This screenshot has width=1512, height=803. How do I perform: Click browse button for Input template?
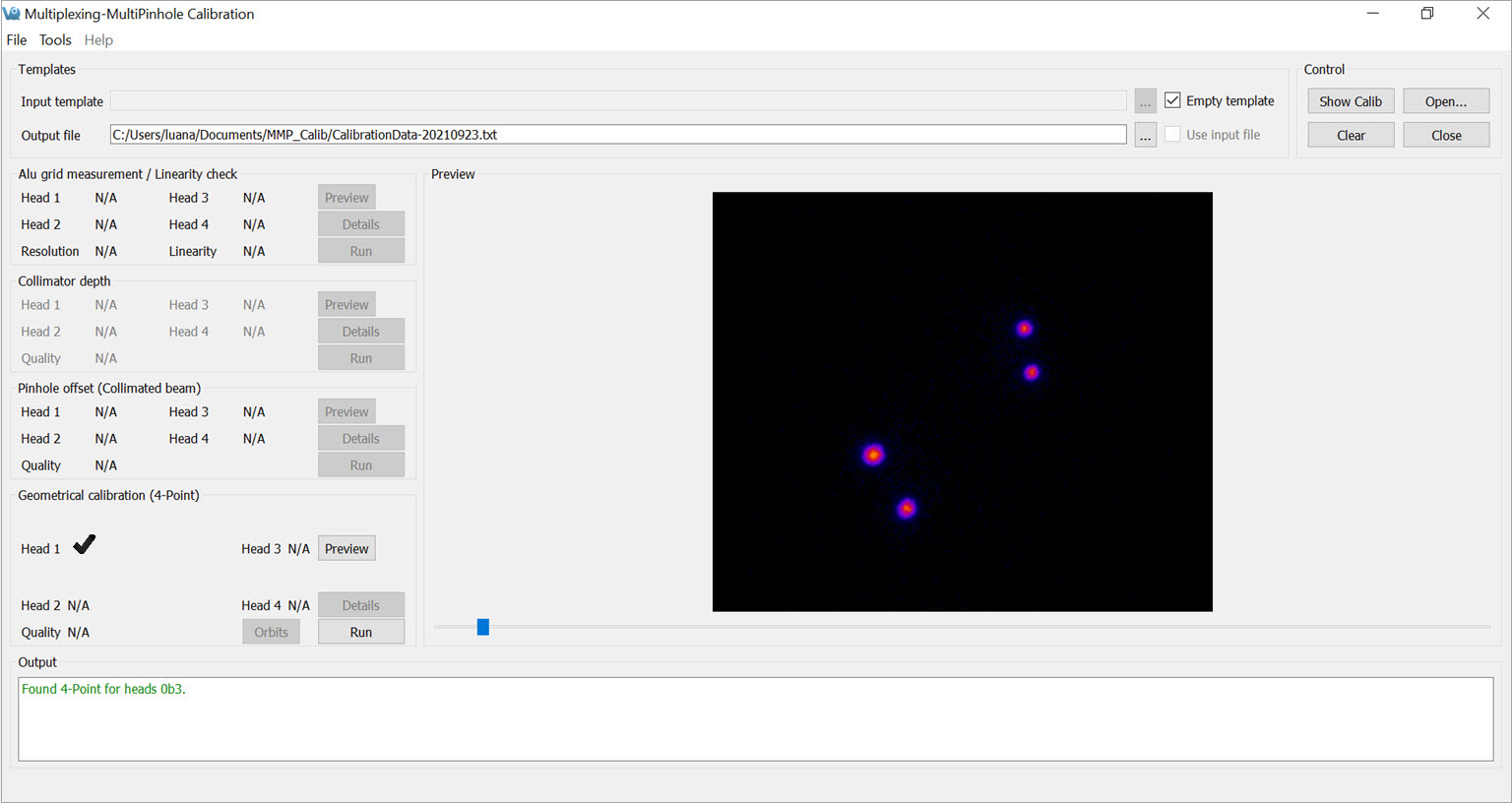tap(1145, 101)
